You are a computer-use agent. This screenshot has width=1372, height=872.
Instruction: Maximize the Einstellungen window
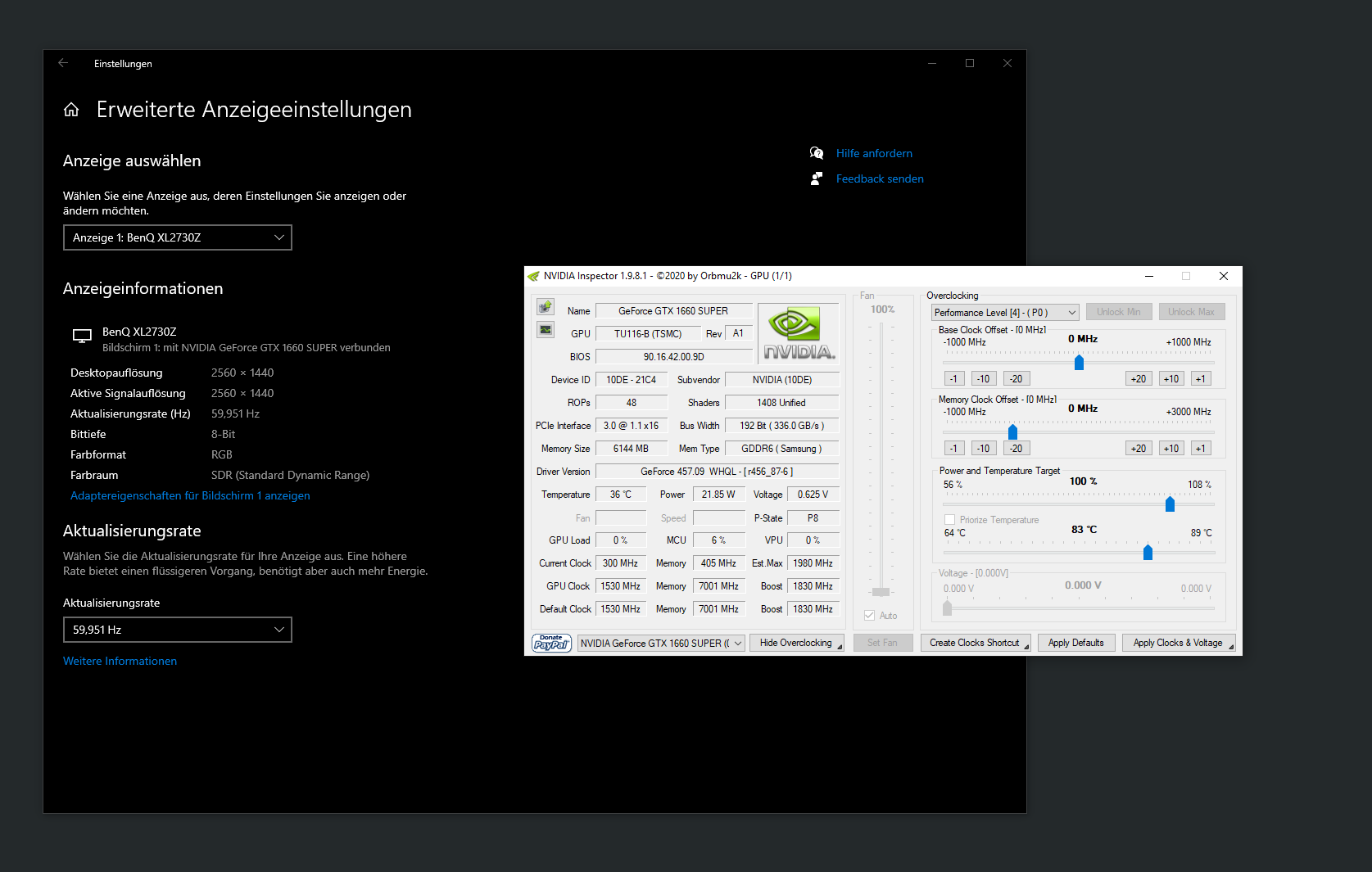pos(970,63)
